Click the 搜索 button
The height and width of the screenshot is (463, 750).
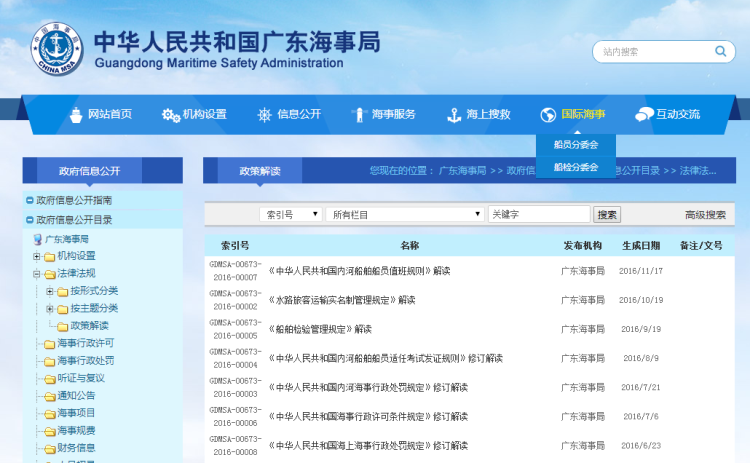point(607,214)
